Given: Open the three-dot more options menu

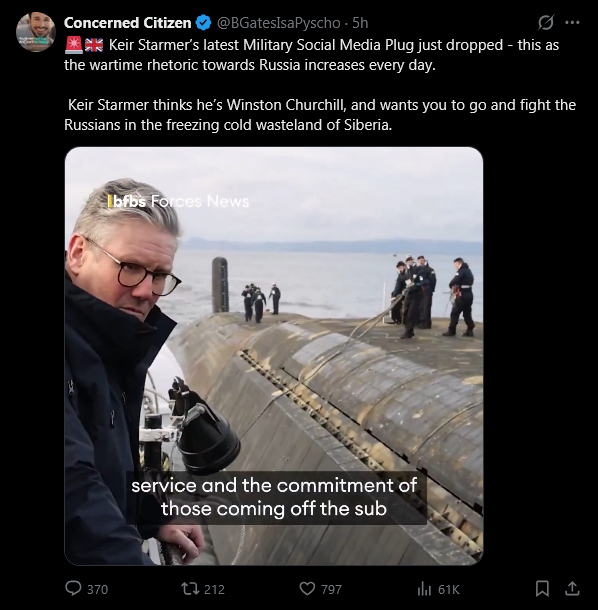Looking at the screenshot, I should pyautogui.click(x=572, y=23).
